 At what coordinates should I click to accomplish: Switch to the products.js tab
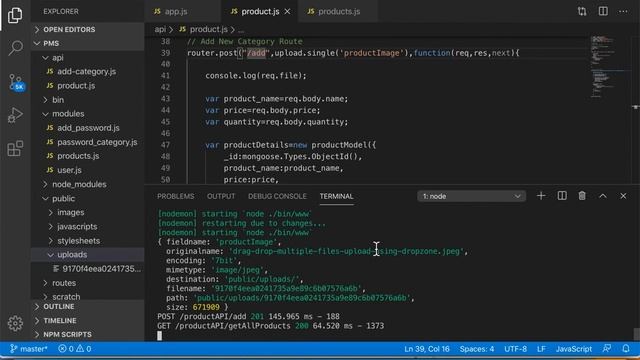pos(338,11)
